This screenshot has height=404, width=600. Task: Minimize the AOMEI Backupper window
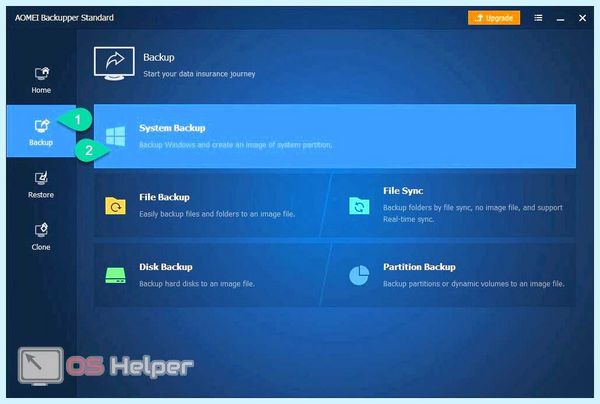[561, 18]
